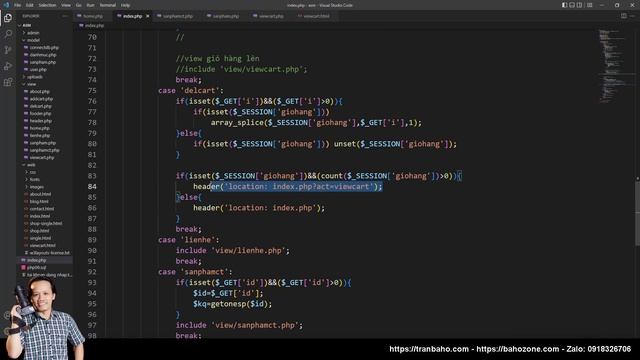
Task: Open editor More Actions ellipsis
Action: (633, 16)
